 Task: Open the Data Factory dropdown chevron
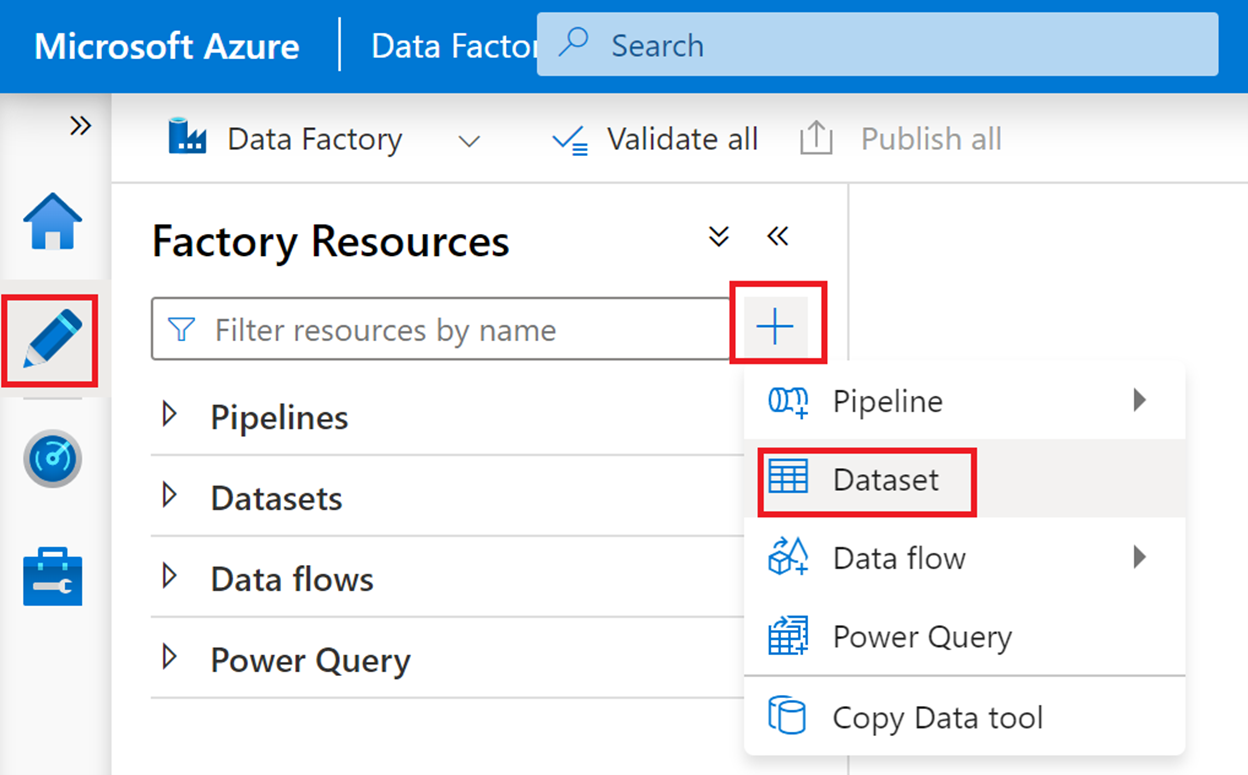469,141
